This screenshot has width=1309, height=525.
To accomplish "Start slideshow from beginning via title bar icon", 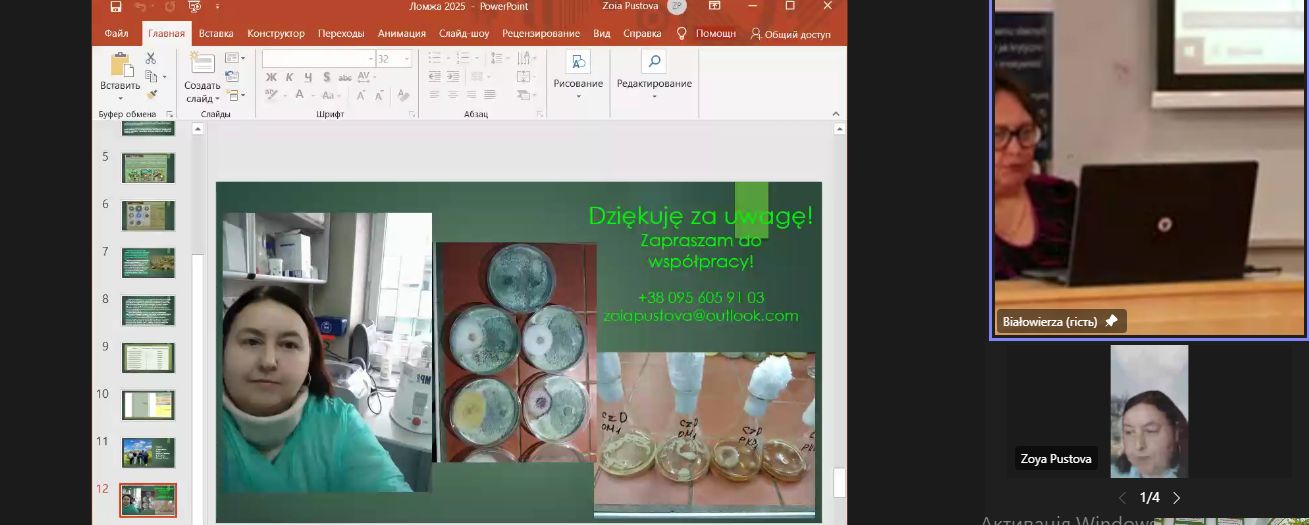I will click(194, 6).
